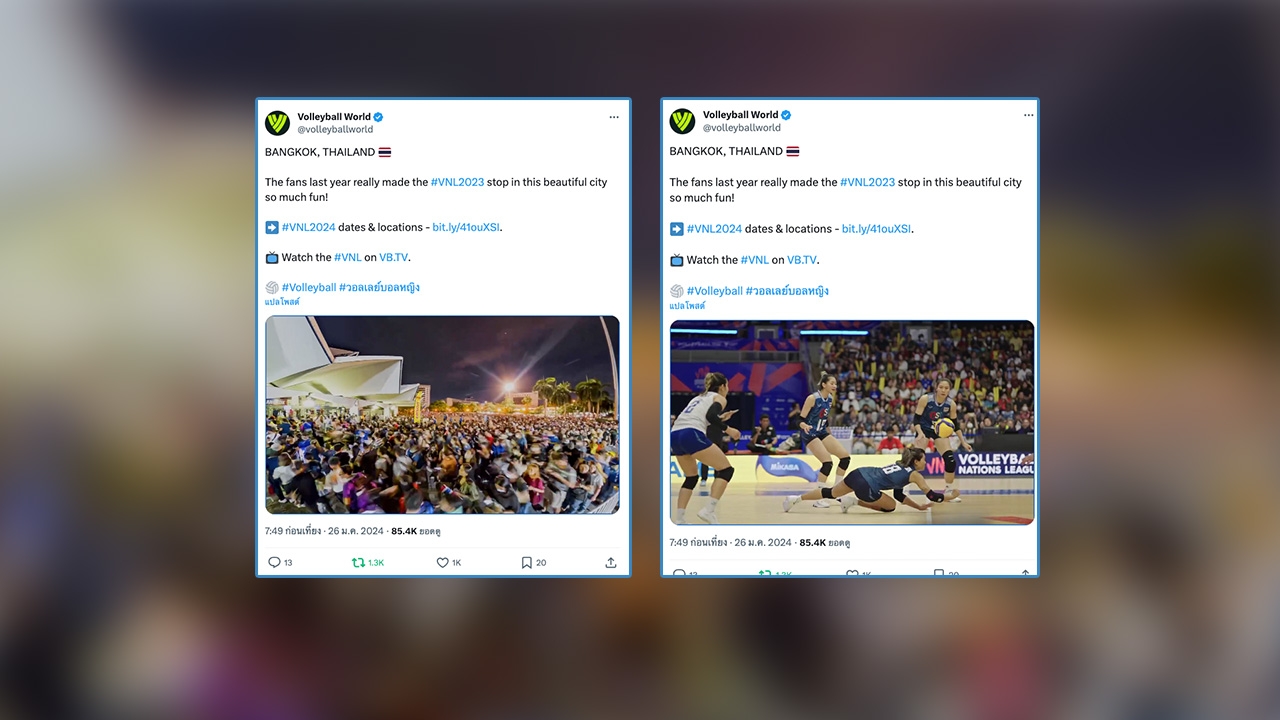
Task: Click the reply icon on left tweet
Action: (274, 563)
